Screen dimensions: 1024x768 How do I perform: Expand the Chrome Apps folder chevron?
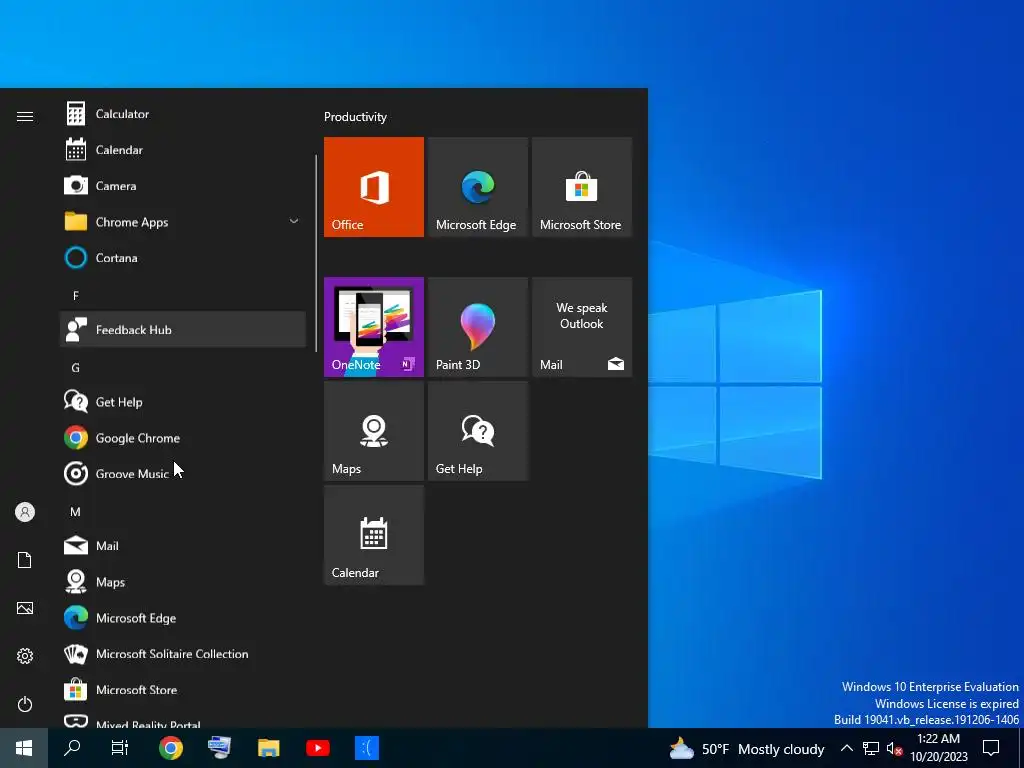[x=294, y=221]
